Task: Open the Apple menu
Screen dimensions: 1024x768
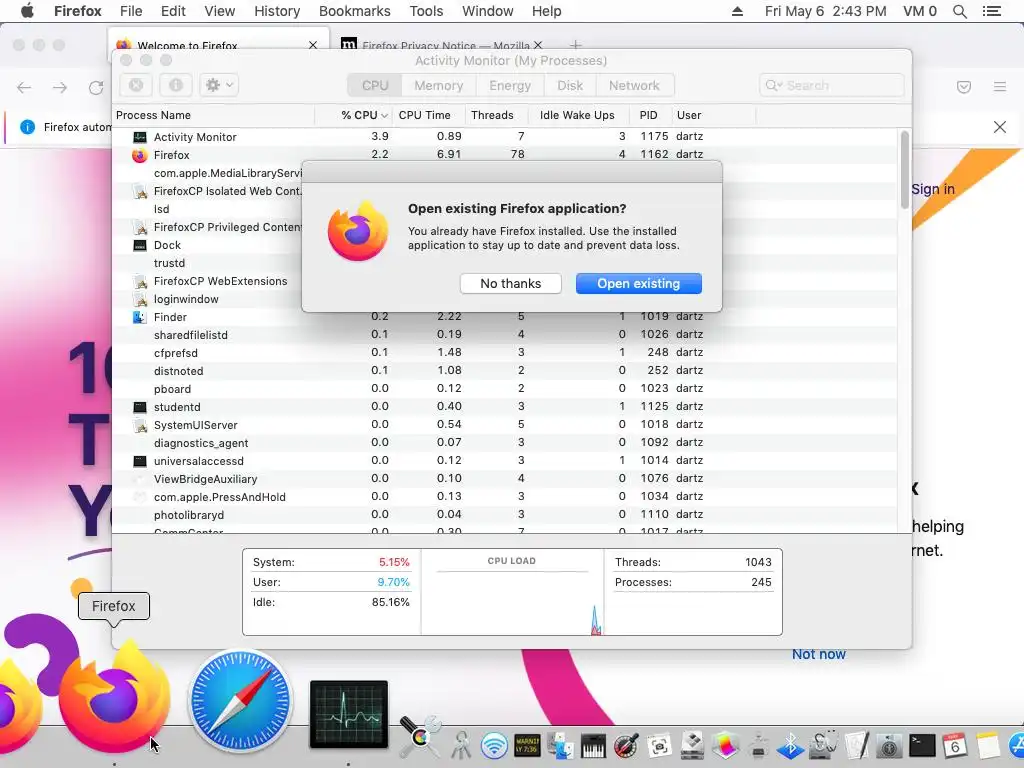Action: [x=27, y=11]
